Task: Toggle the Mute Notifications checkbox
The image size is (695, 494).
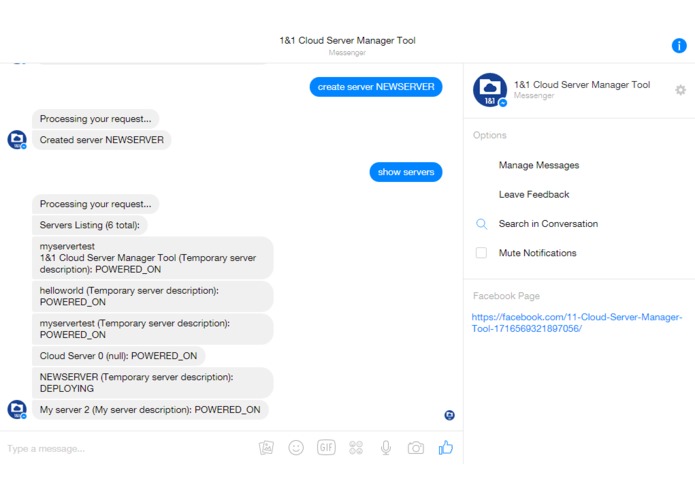Action: tap(481, 253)
